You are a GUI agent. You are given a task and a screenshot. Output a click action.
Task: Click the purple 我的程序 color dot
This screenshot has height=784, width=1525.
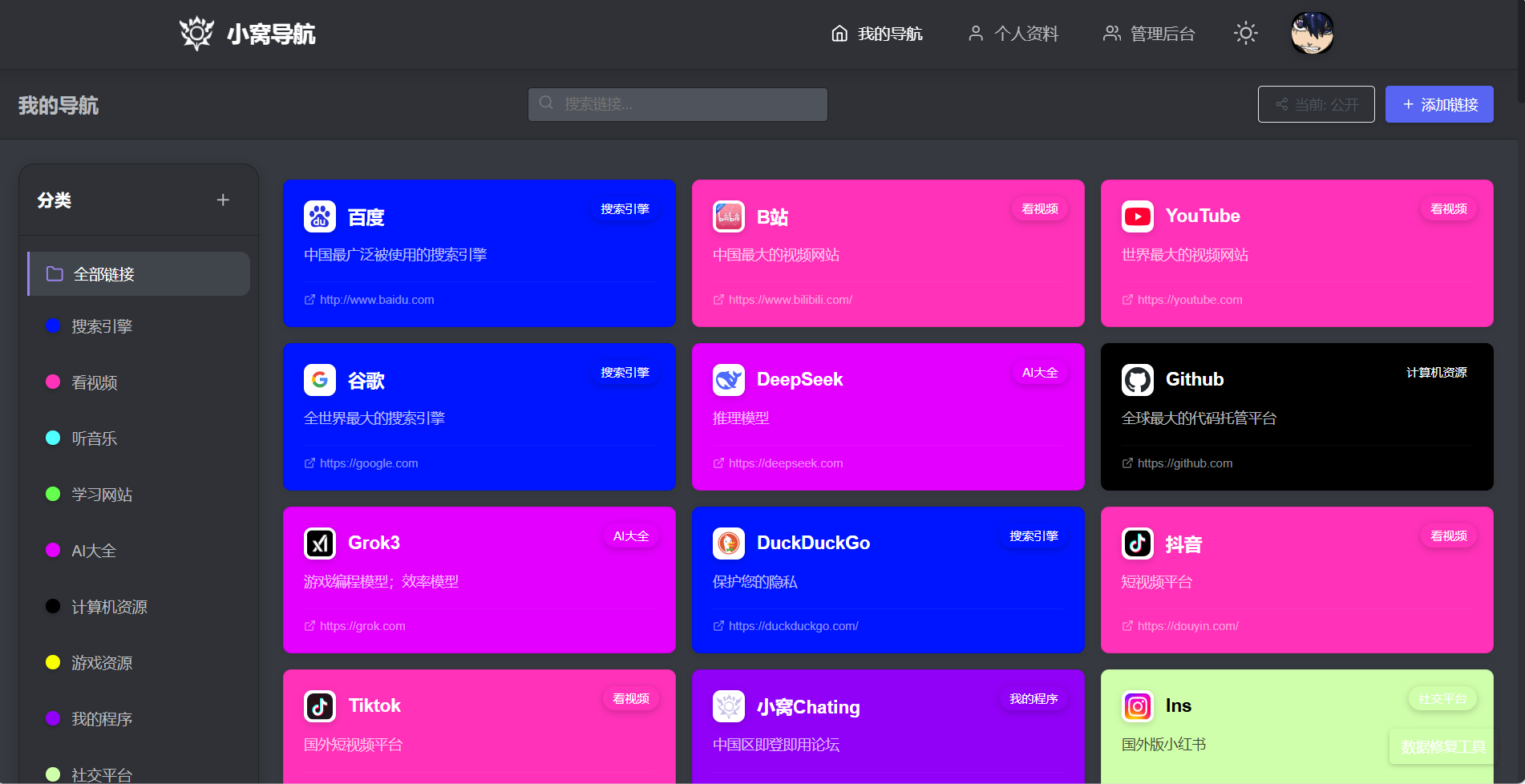[53, 718]
